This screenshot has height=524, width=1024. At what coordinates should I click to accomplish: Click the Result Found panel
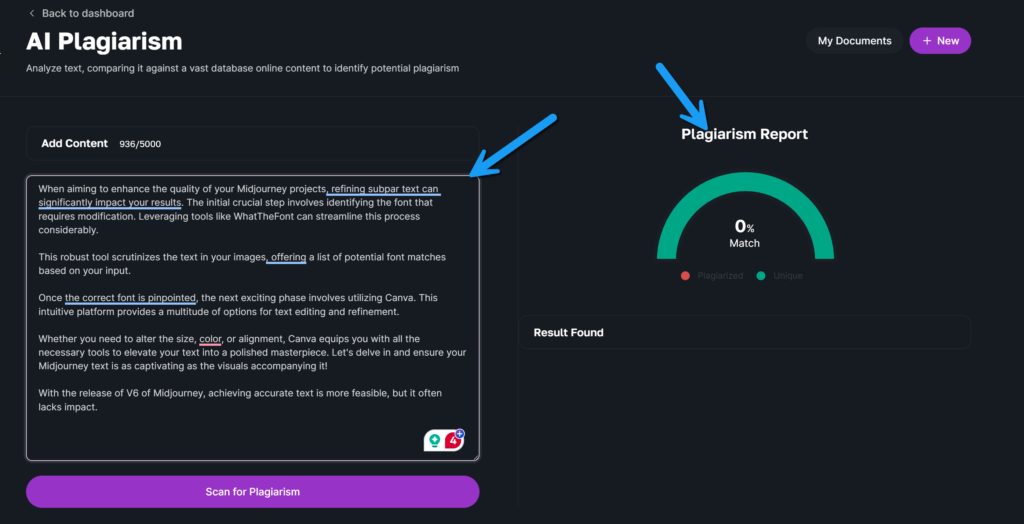click(x=744, y=332)
